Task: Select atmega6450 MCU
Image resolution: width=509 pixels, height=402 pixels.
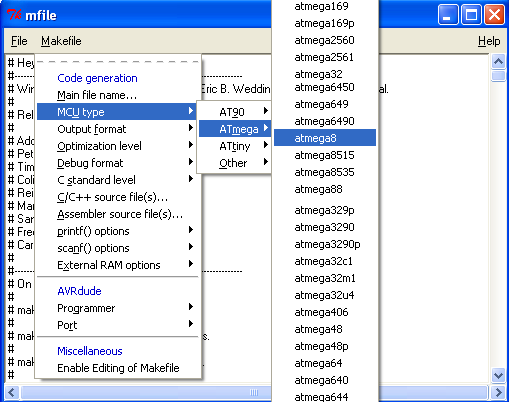Action: click(x=325, y=87)
